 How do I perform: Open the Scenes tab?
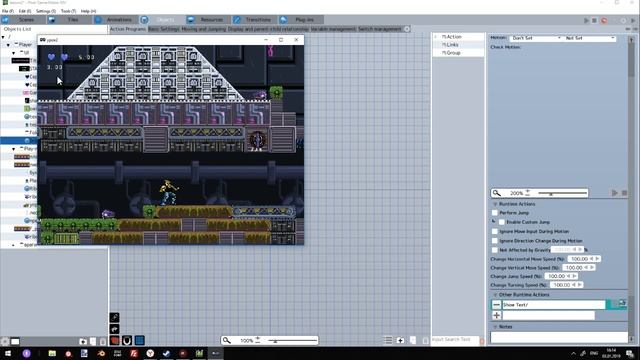tap(22, 20)
